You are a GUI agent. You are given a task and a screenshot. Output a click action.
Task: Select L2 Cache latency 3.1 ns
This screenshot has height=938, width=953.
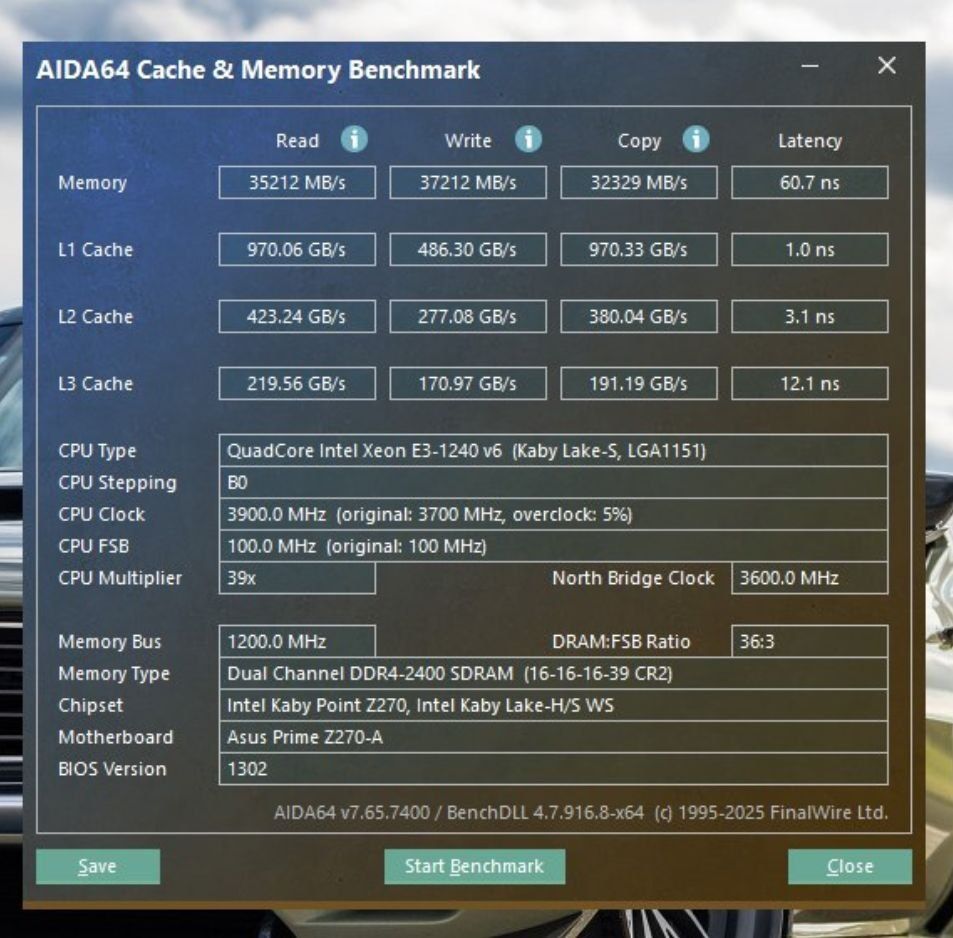[810, 316]
